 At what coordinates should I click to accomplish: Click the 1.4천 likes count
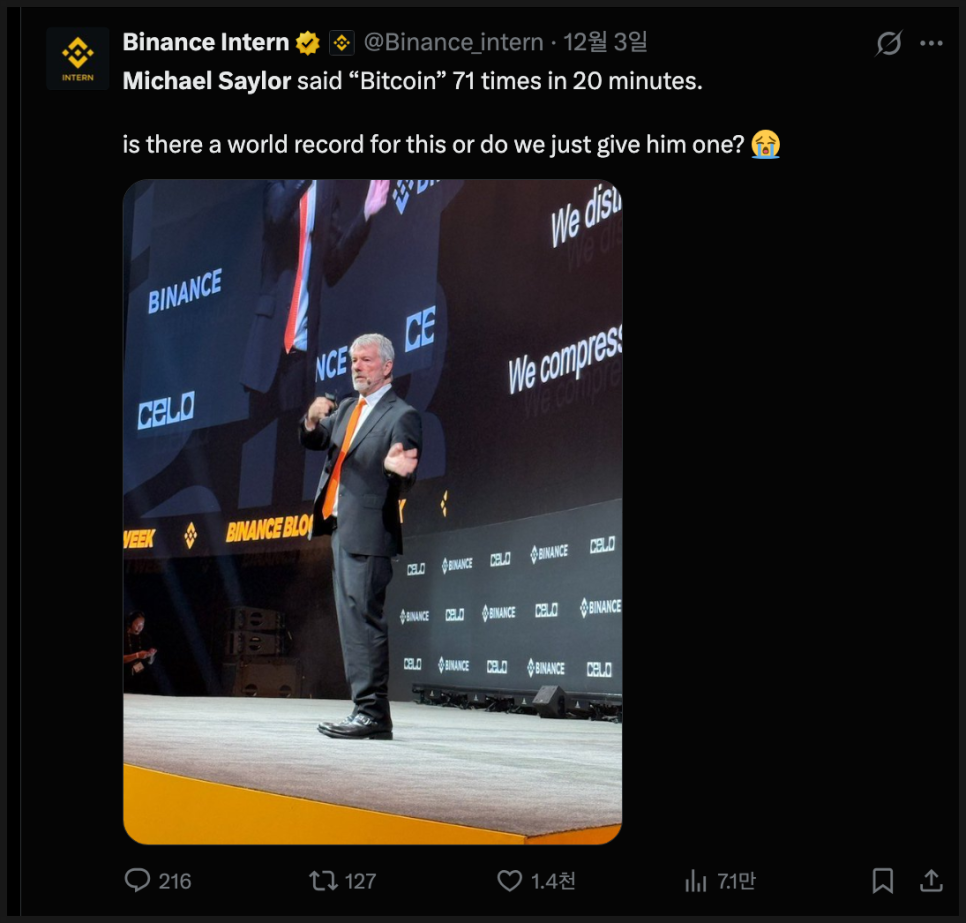pos(553,881)
